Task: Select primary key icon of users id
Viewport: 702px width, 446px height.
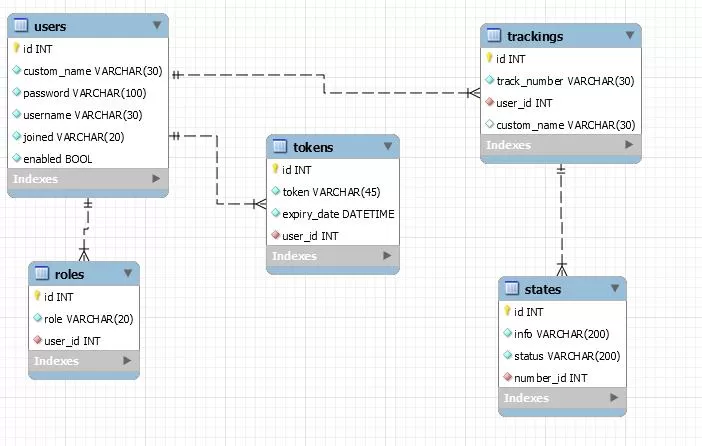Action: click(16, 47)
